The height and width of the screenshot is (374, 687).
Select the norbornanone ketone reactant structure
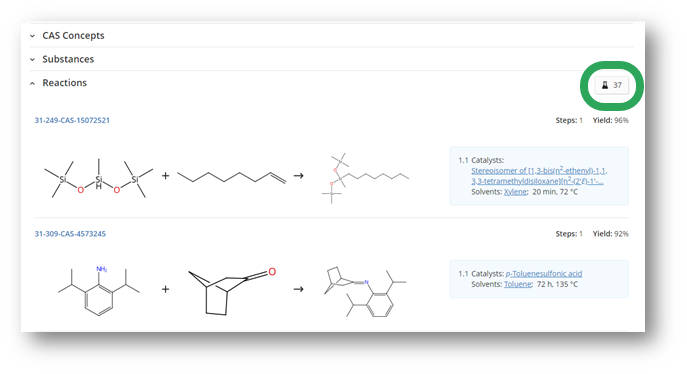point(232,291)
